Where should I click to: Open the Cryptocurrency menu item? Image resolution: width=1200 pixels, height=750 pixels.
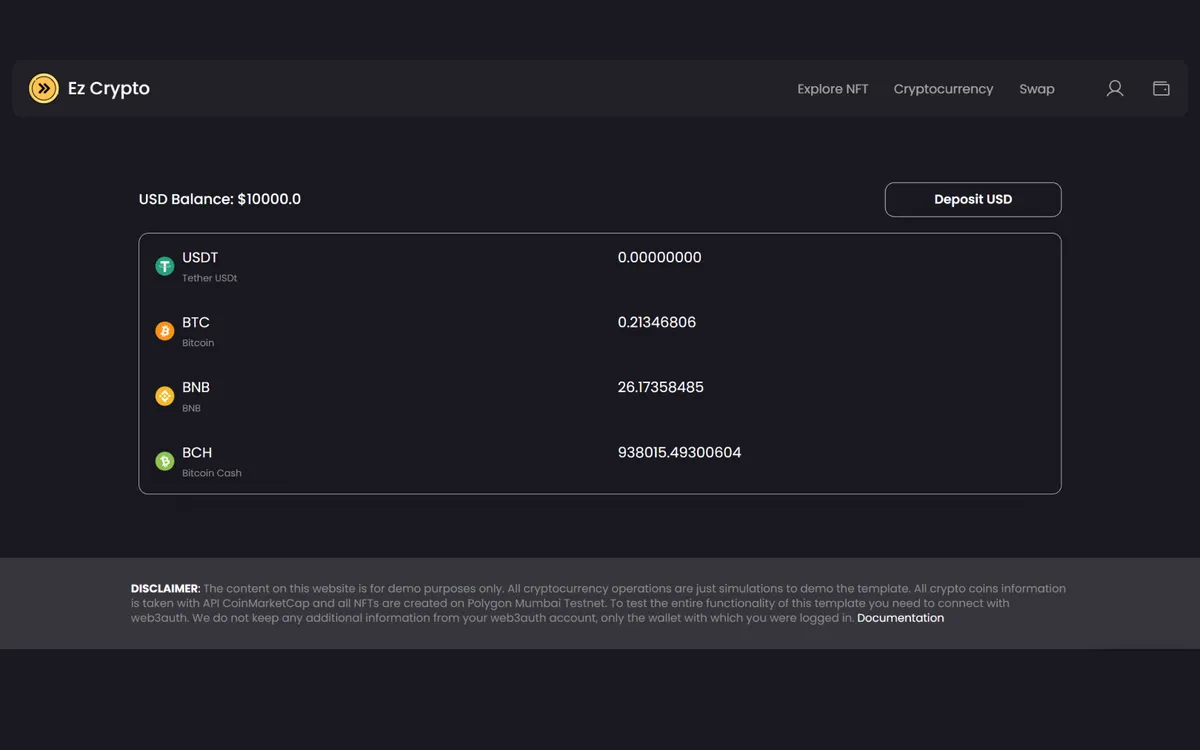coord(943,89)
